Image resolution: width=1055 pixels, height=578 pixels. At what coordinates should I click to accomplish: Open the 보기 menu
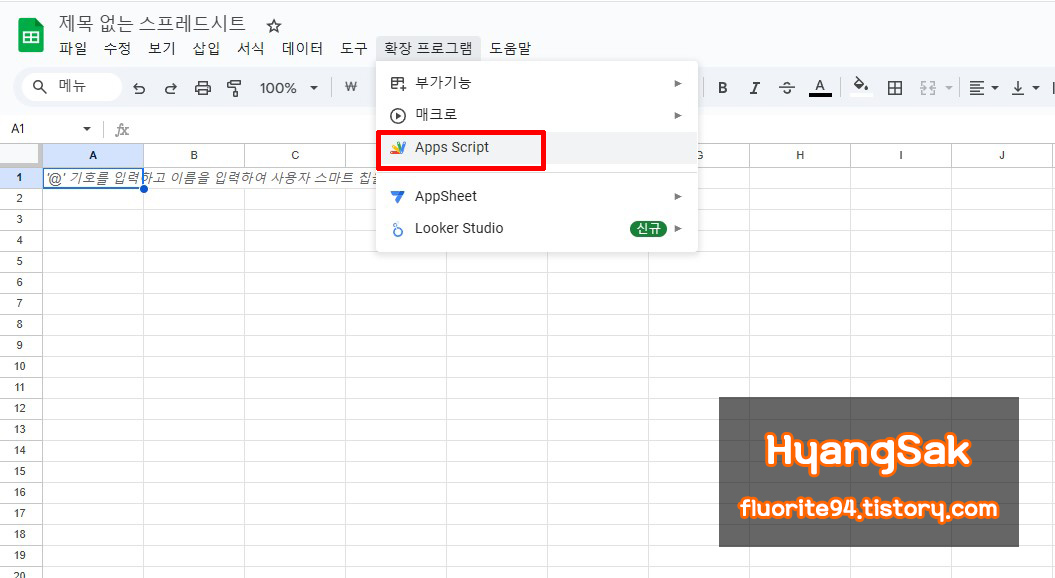(161, 48)
